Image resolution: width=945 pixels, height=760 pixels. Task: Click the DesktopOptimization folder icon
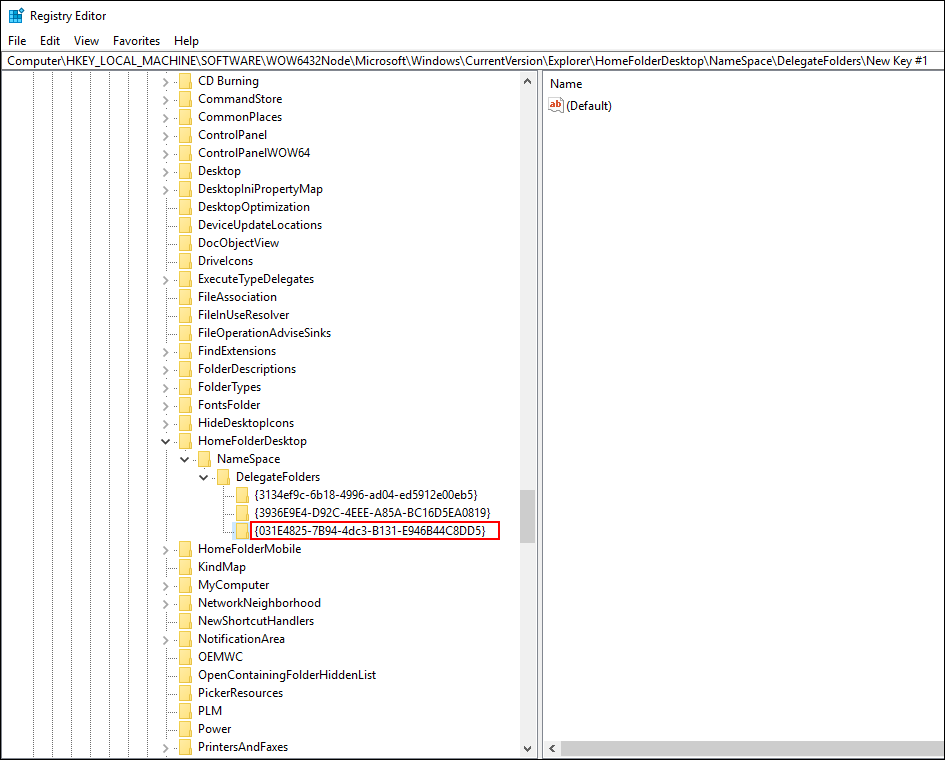(186, 207)
